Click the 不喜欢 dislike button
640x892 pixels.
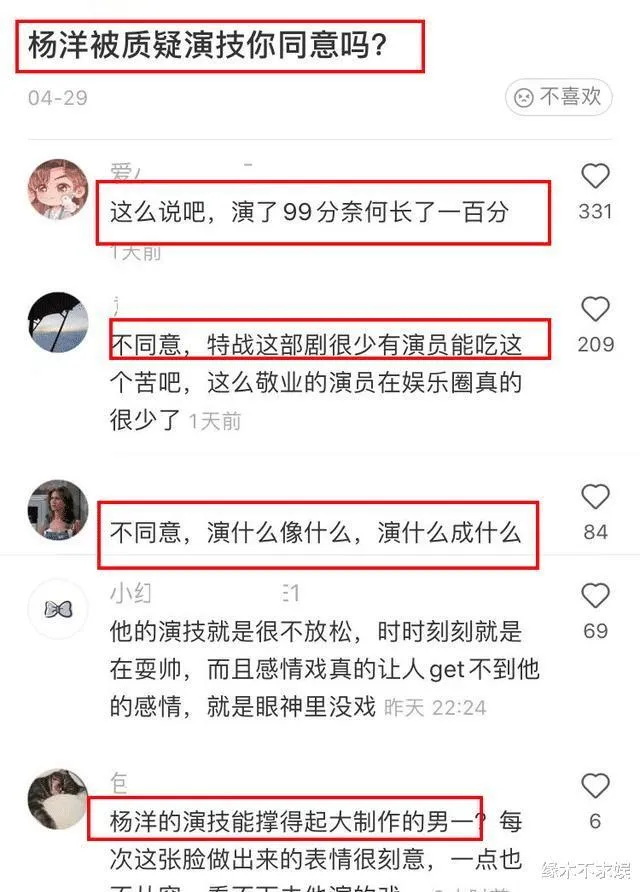click(x=559, y=97)
